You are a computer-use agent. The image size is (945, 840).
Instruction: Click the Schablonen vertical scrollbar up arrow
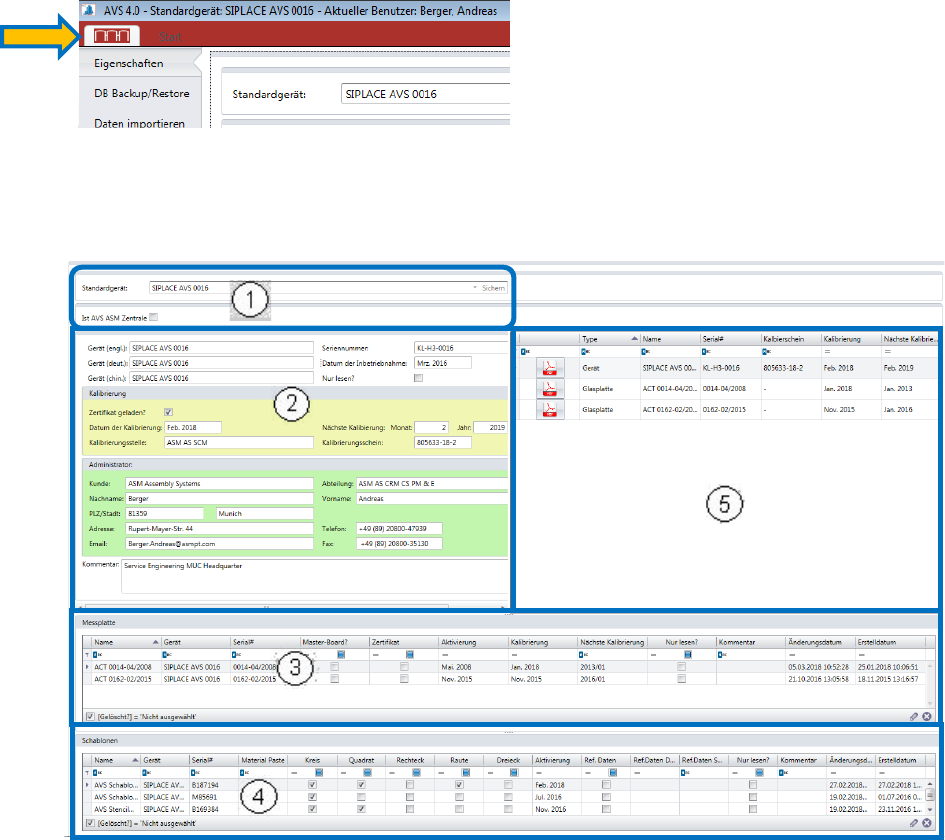point(930,783)
